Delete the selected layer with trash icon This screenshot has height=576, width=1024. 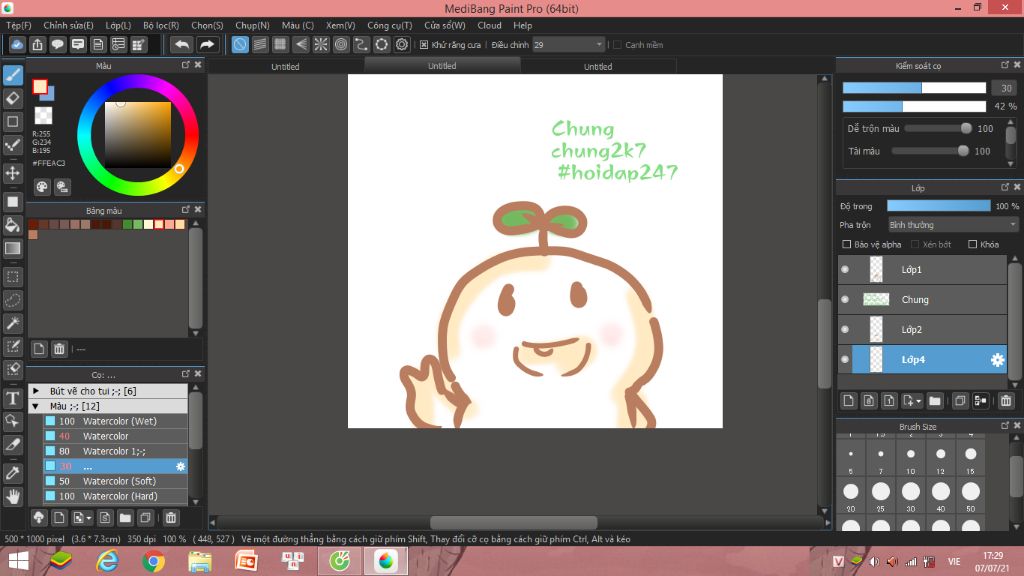tap(1006, 401)
